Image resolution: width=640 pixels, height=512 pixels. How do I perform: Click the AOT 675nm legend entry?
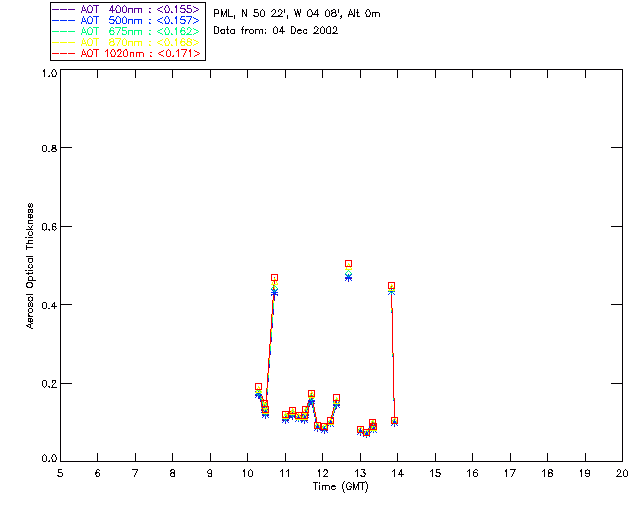[x=126, y=31]
